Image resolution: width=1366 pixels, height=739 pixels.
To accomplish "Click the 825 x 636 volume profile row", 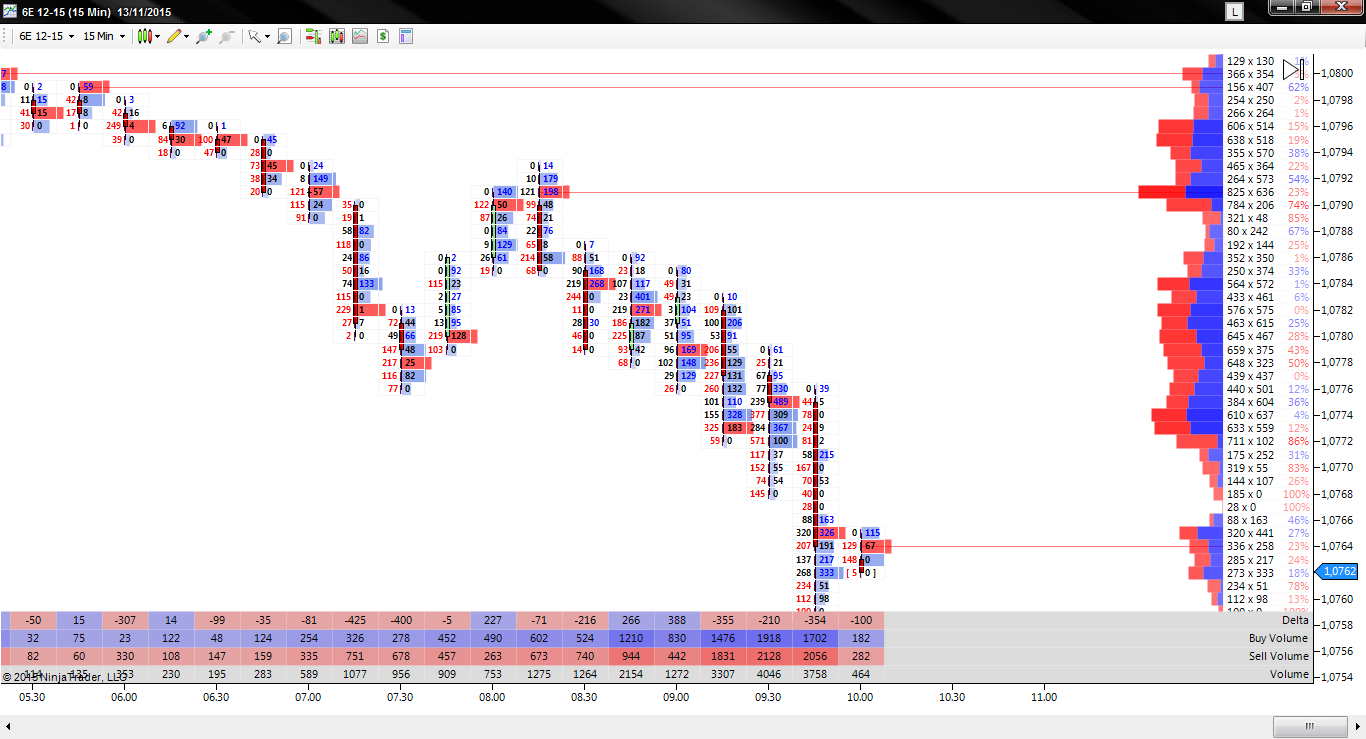I will click(1250, 192).
